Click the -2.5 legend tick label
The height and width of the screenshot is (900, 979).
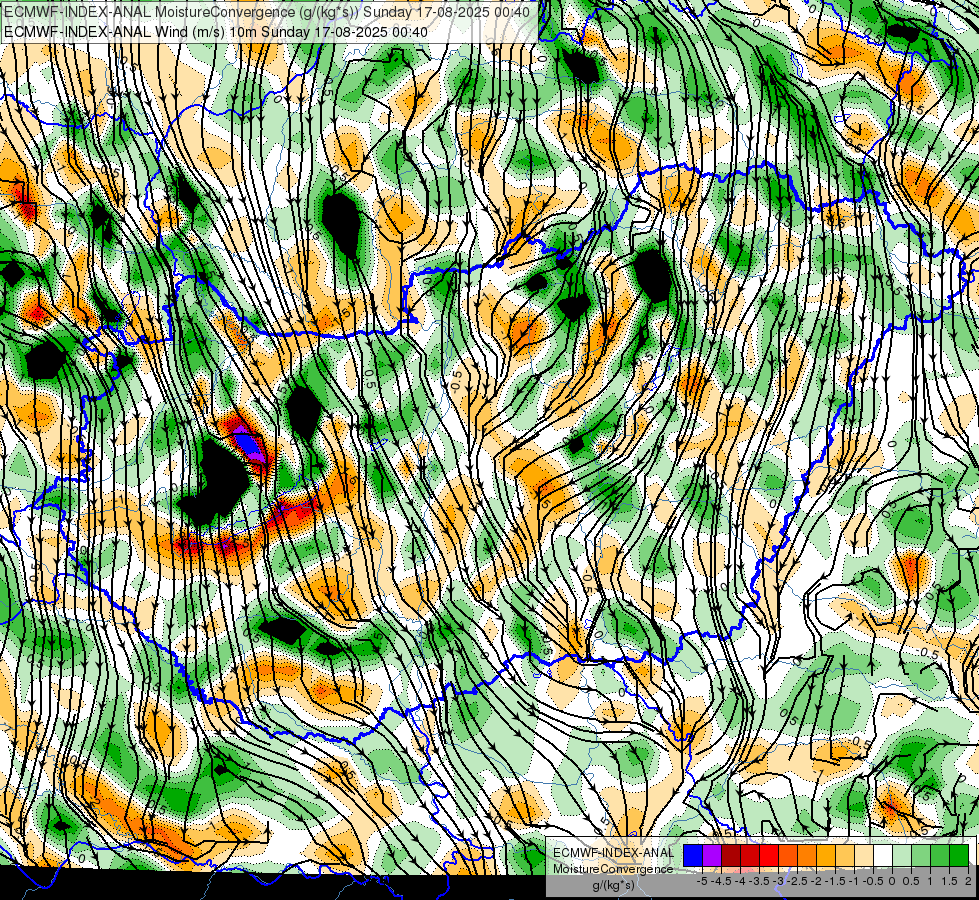coord(797,881)
